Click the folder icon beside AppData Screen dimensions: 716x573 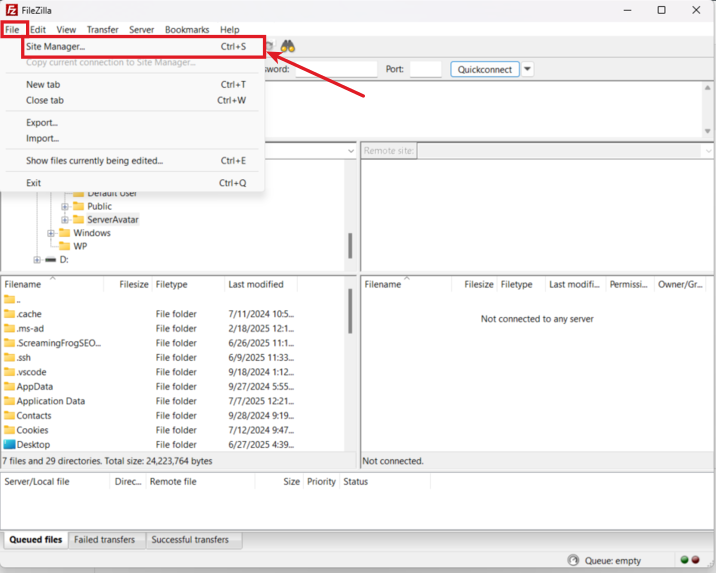9,386
